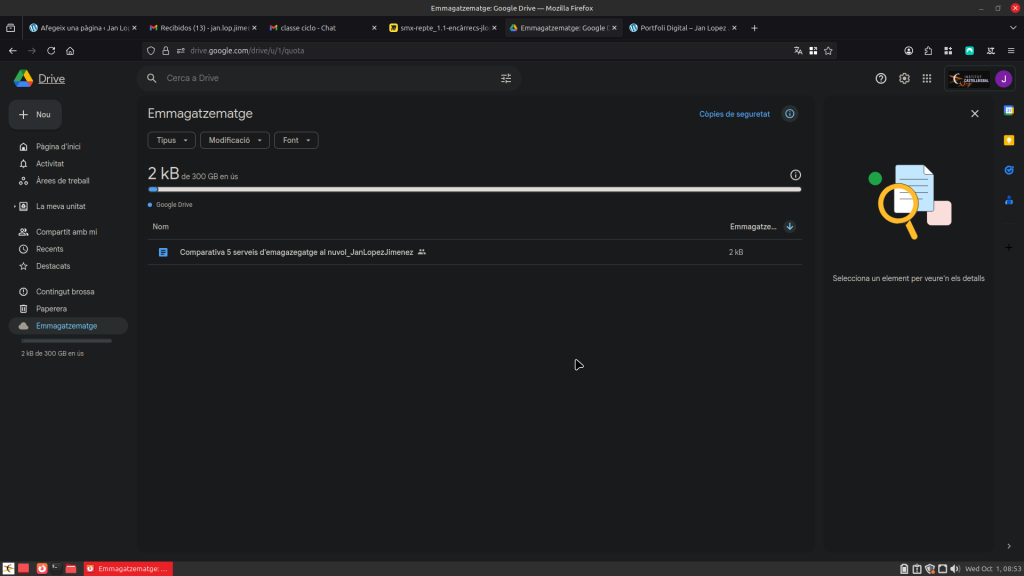Open Google Tasks in side panel
1024x576 pixels.
click(x=1009, y=170)
